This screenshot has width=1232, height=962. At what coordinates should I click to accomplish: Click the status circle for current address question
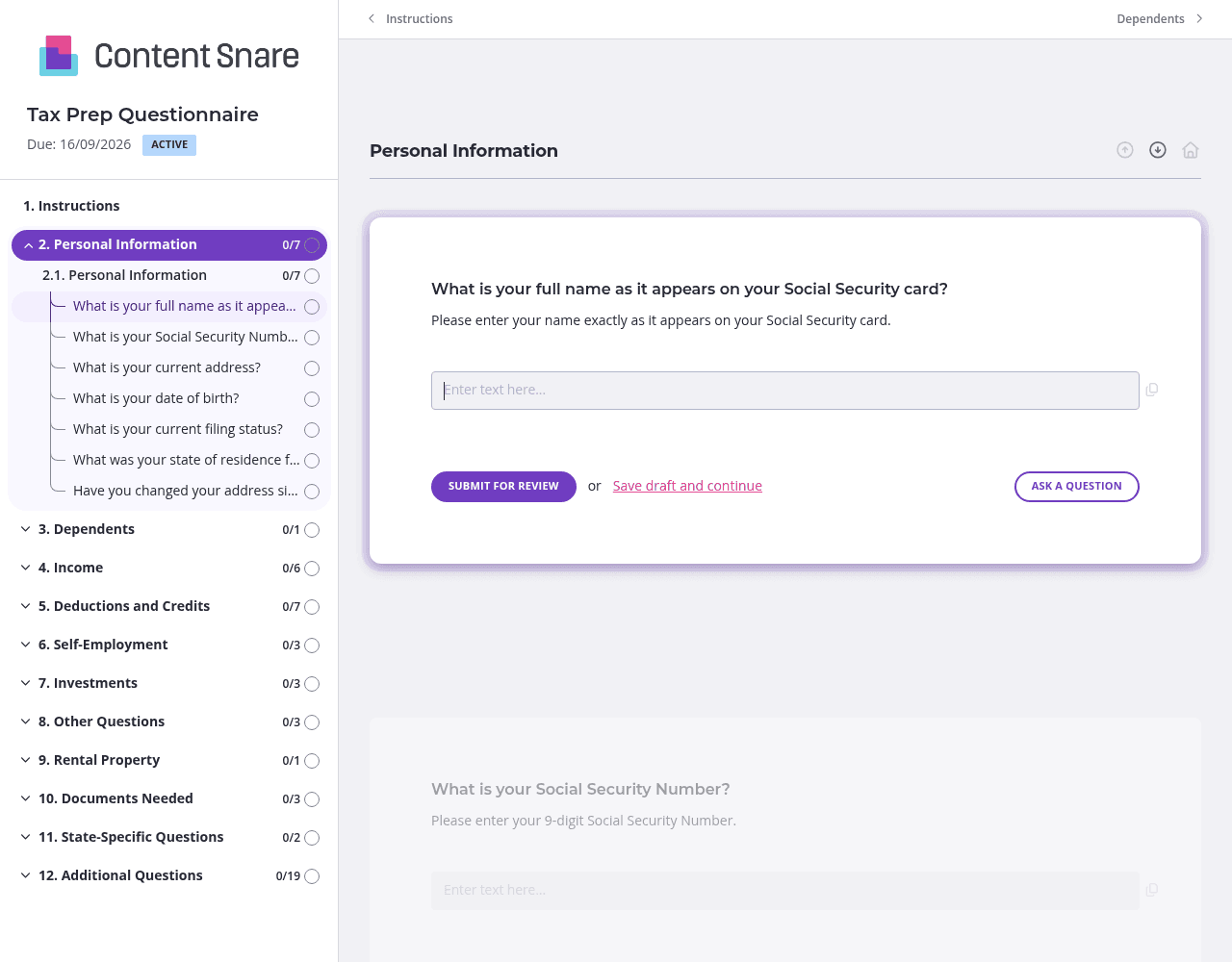(x=312, y=368)
